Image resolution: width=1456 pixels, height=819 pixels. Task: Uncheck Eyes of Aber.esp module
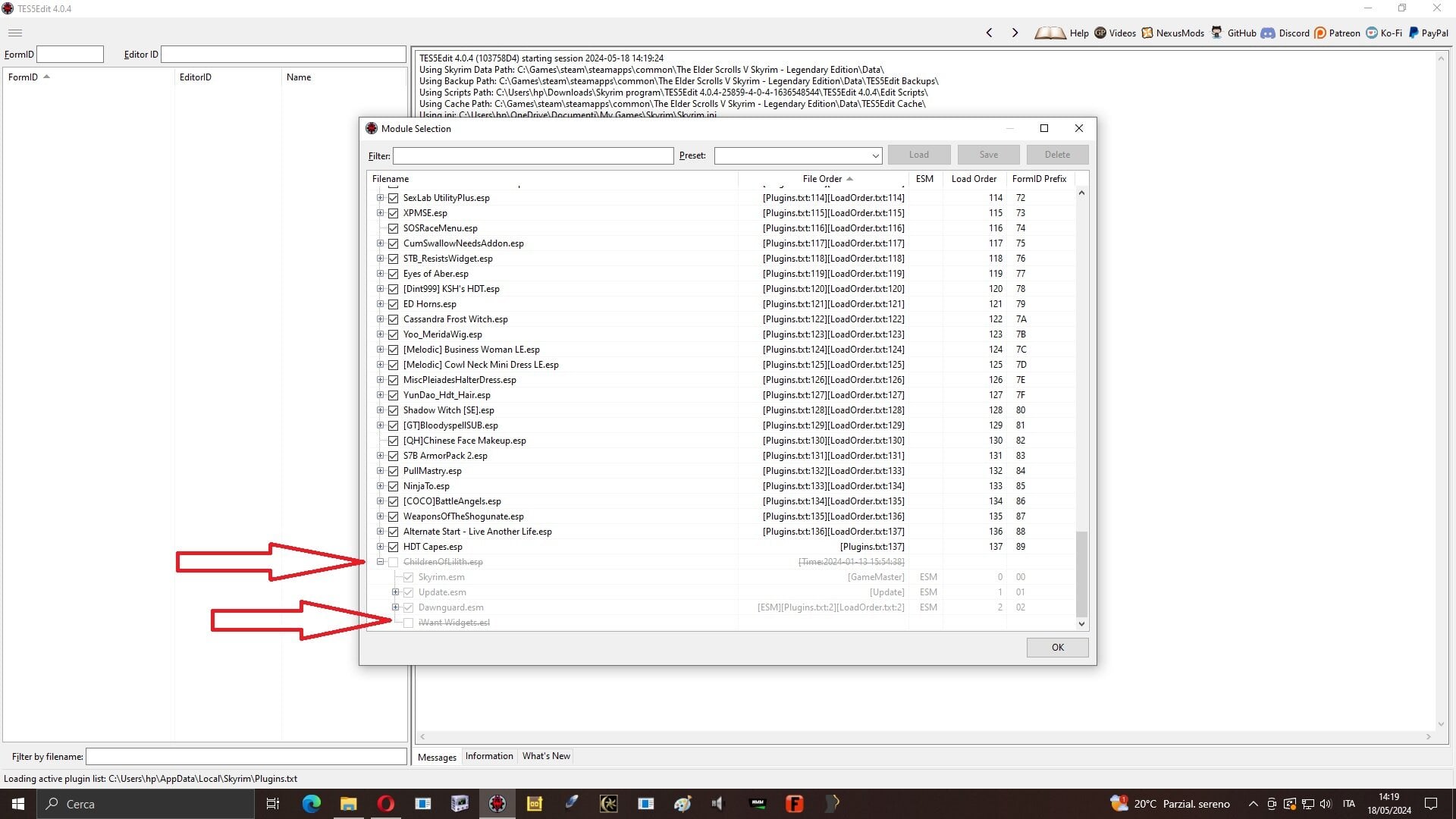pyautogui.click(x=394, y=274)
